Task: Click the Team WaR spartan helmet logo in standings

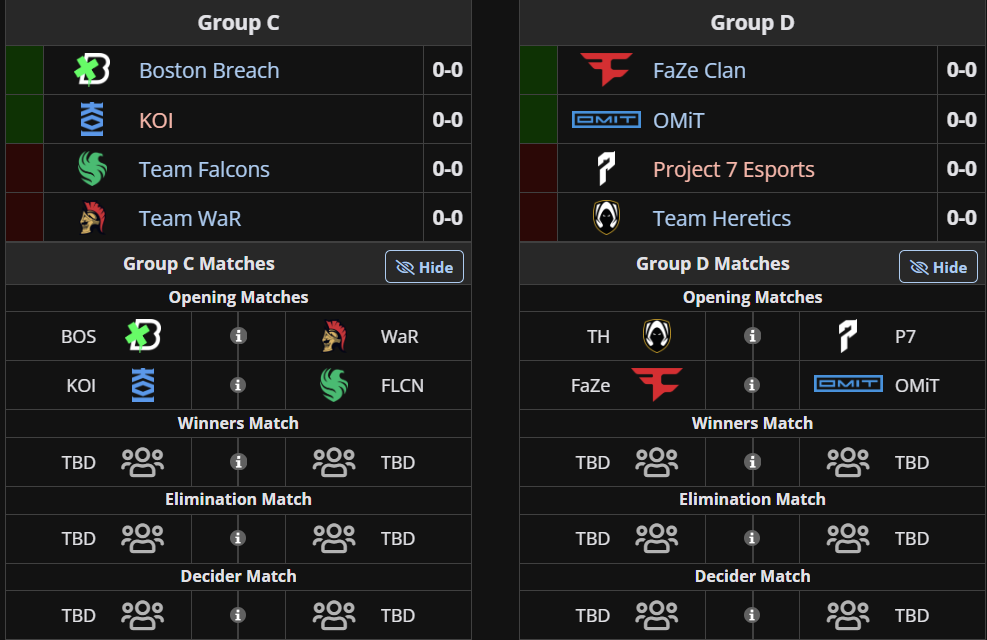Action: pyautogui.click(x=93, y=218)
